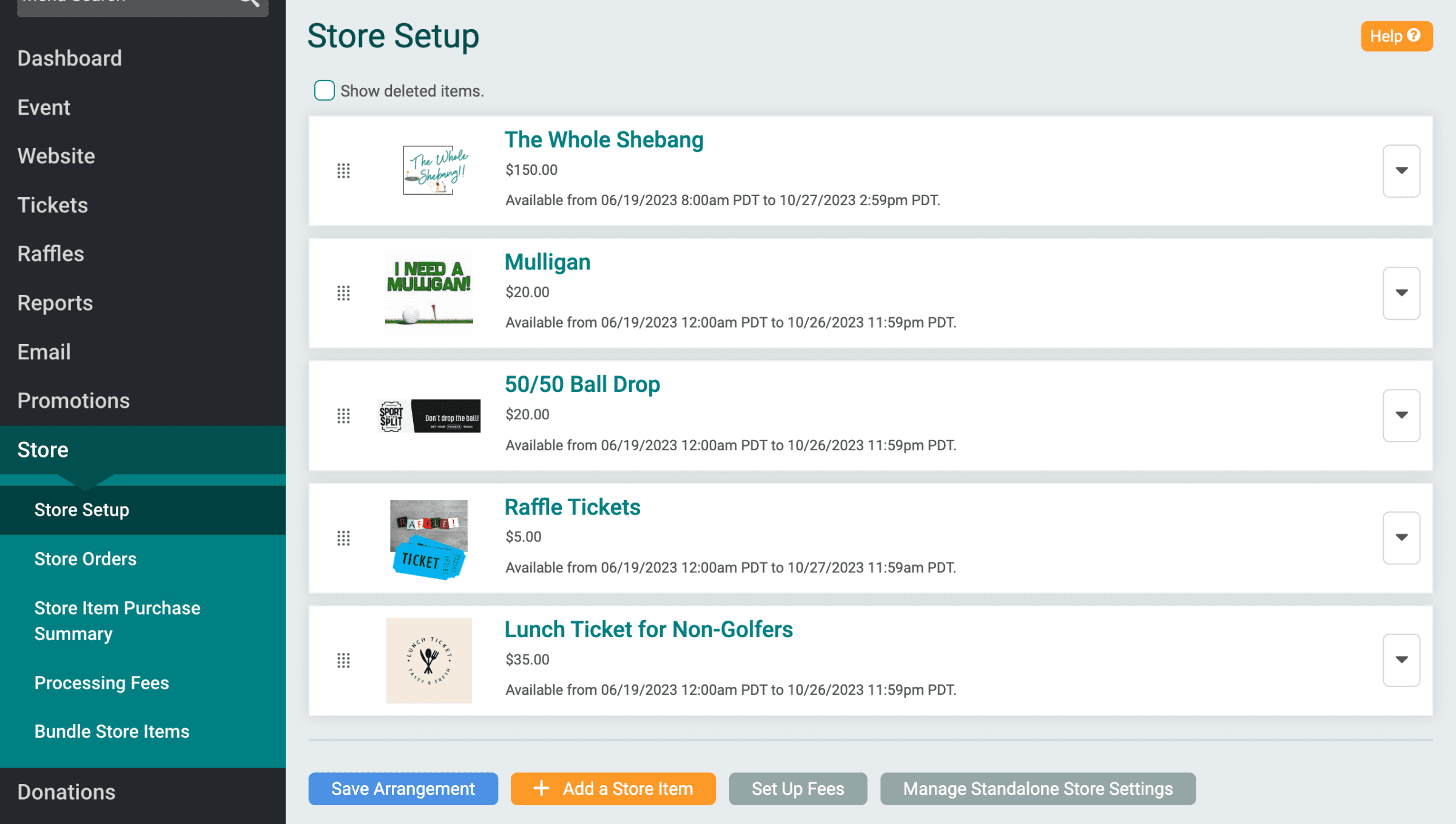Viewport: 1456px width, 824px height.
Task: Grab the drag handle beside Mulligan
Action: tap(344, 293)
